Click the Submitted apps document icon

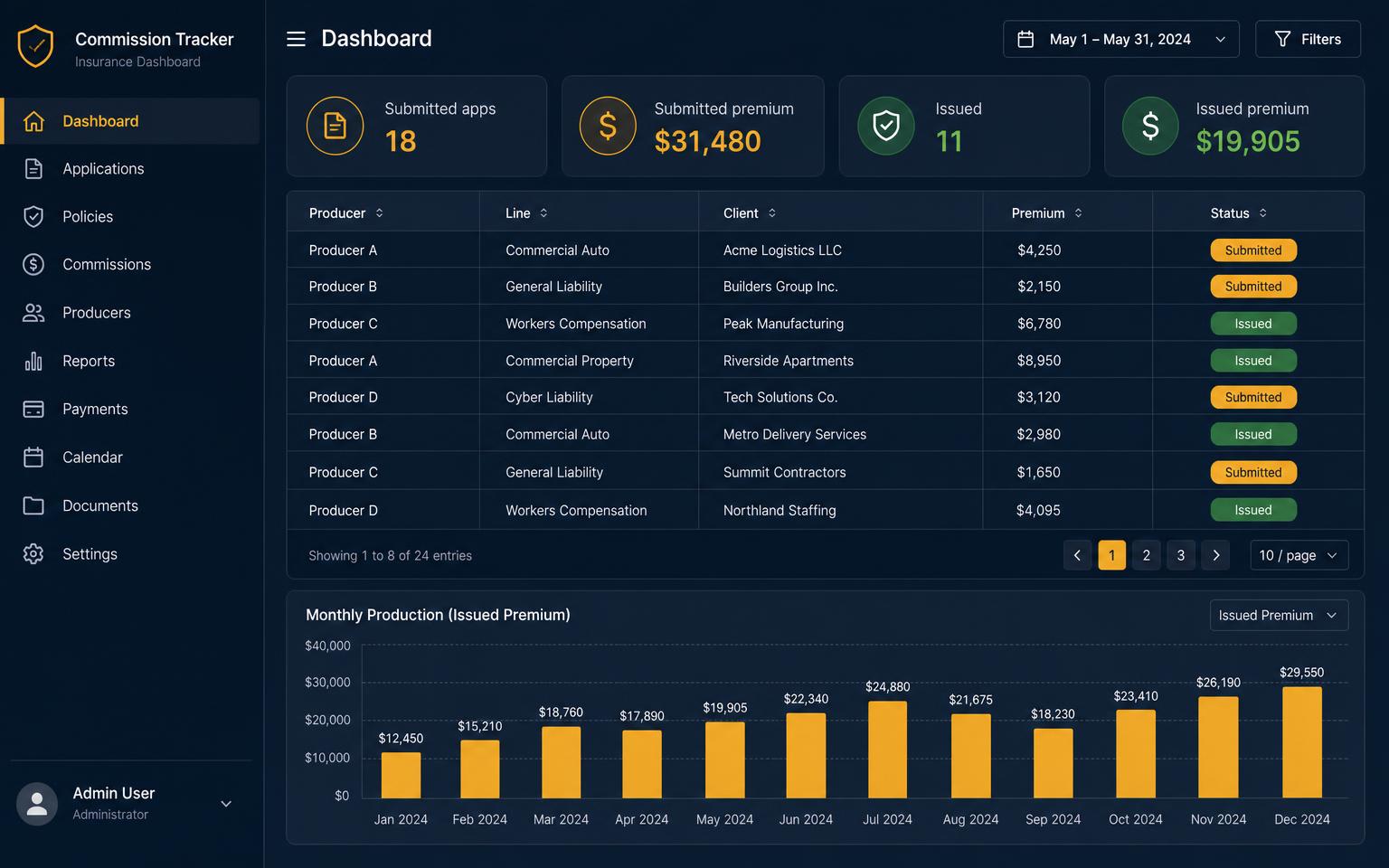pos(335,126)
